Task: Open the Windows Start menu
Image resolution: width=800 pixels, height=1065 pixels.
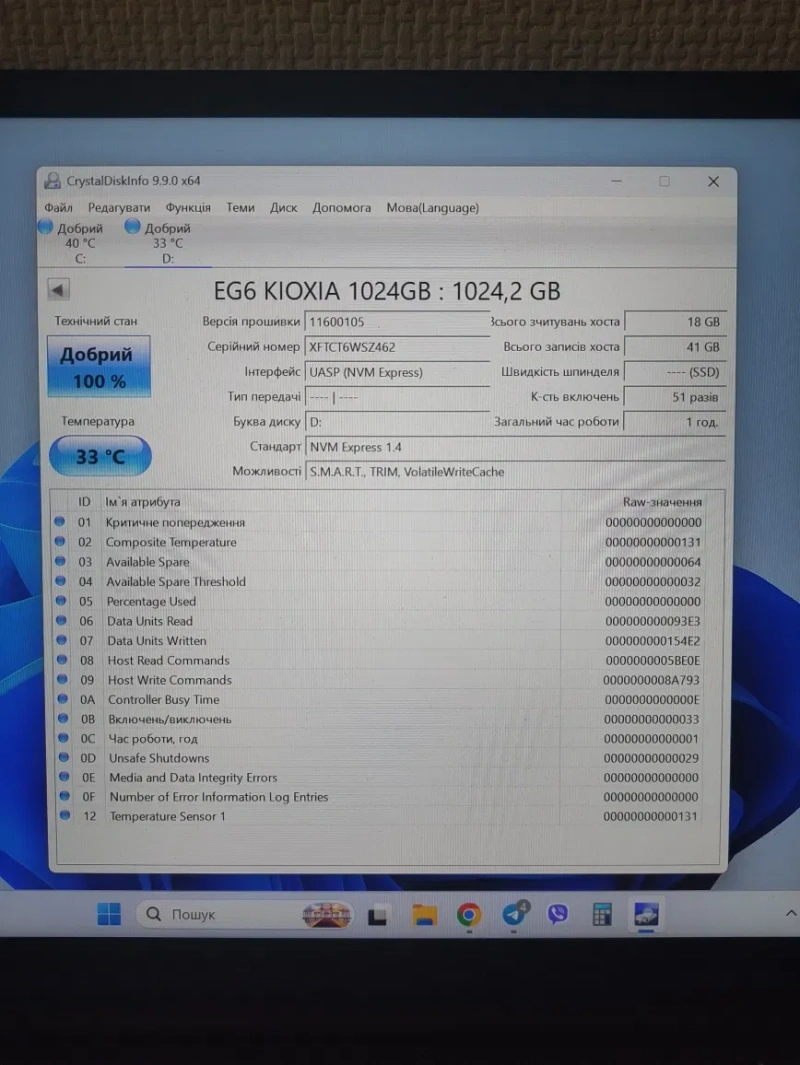Action: click(109, 914)
